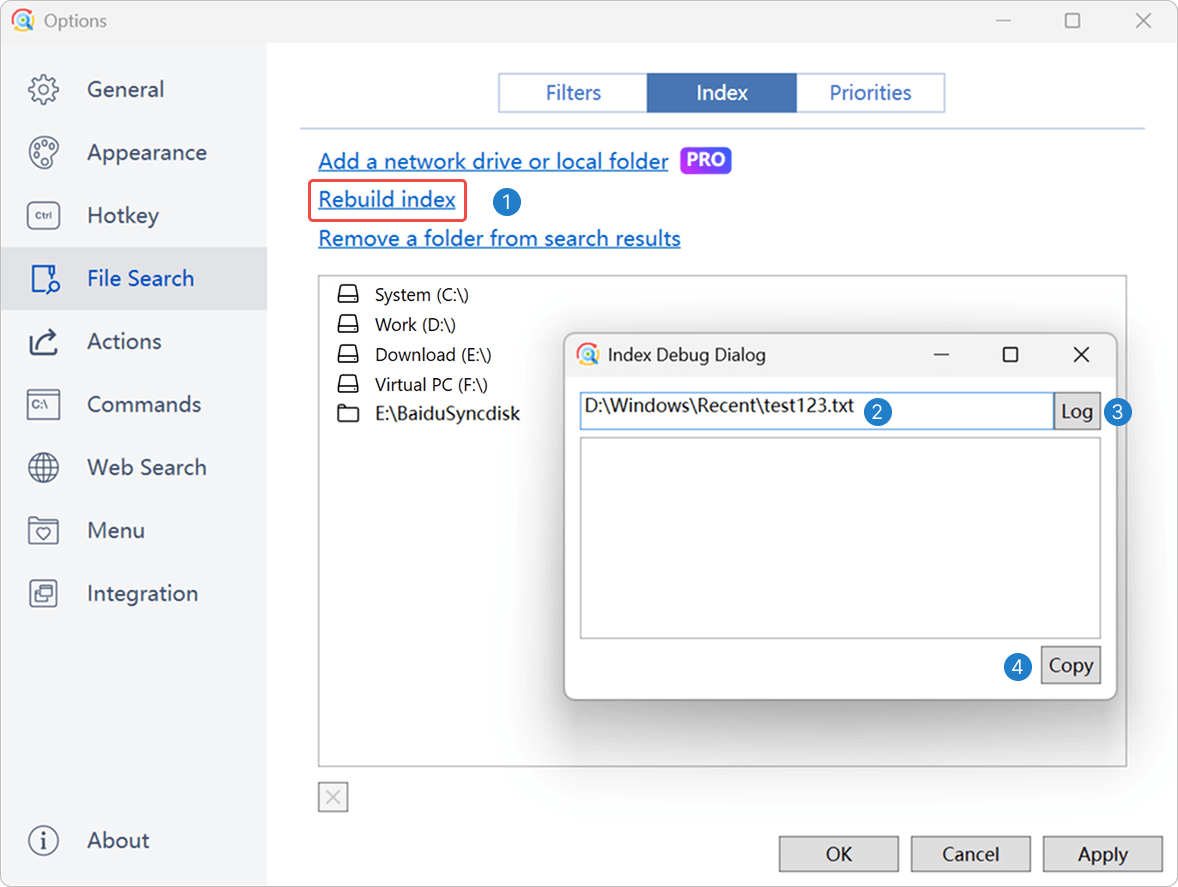Viewport: 1178px width, 887px height.
Task: Open the About page
Action: (134, 840)
